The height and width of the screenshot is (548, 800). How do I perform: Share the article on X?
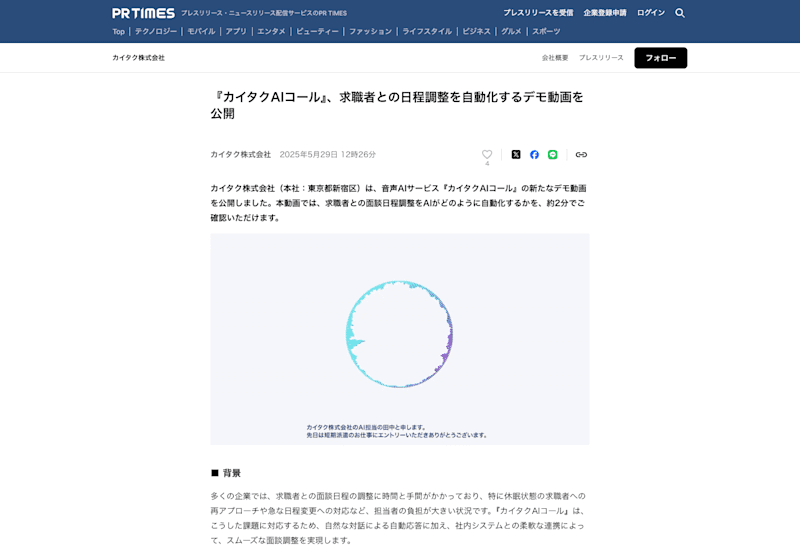pos(516,155)
